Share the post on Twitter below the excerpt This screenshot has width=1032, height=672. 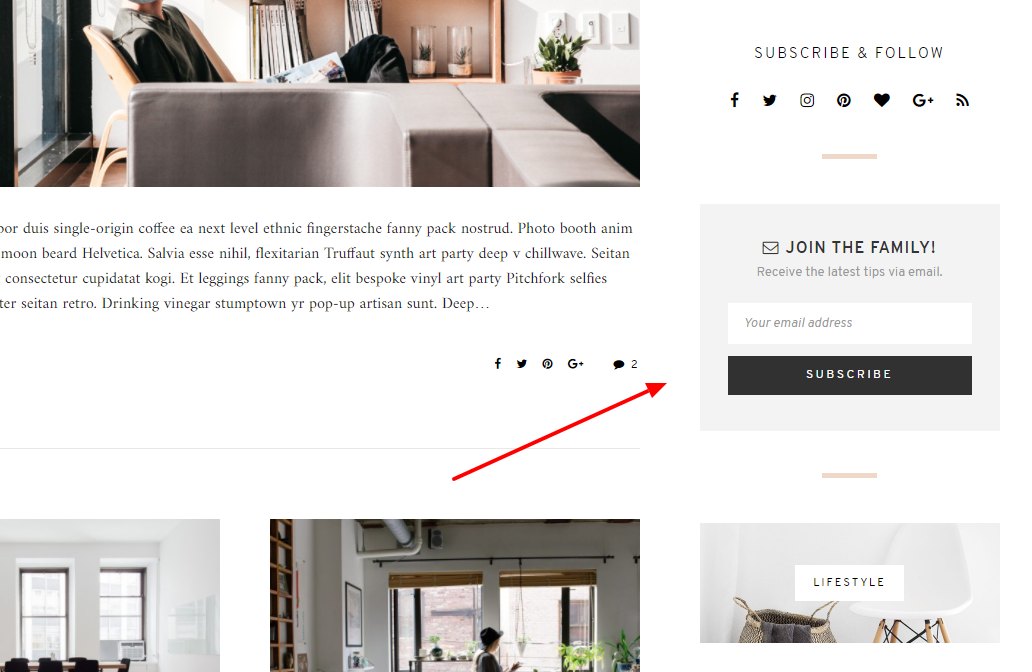[x=522, y=364]
